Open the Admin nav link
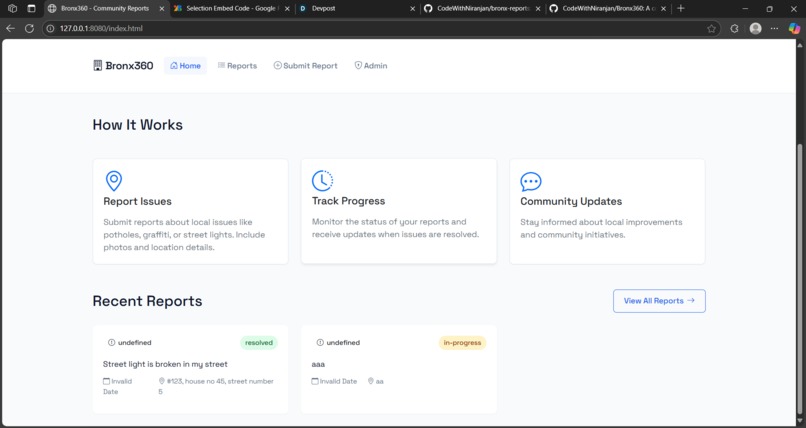Viewport: 806px width, 428px height. pos(371,66)
